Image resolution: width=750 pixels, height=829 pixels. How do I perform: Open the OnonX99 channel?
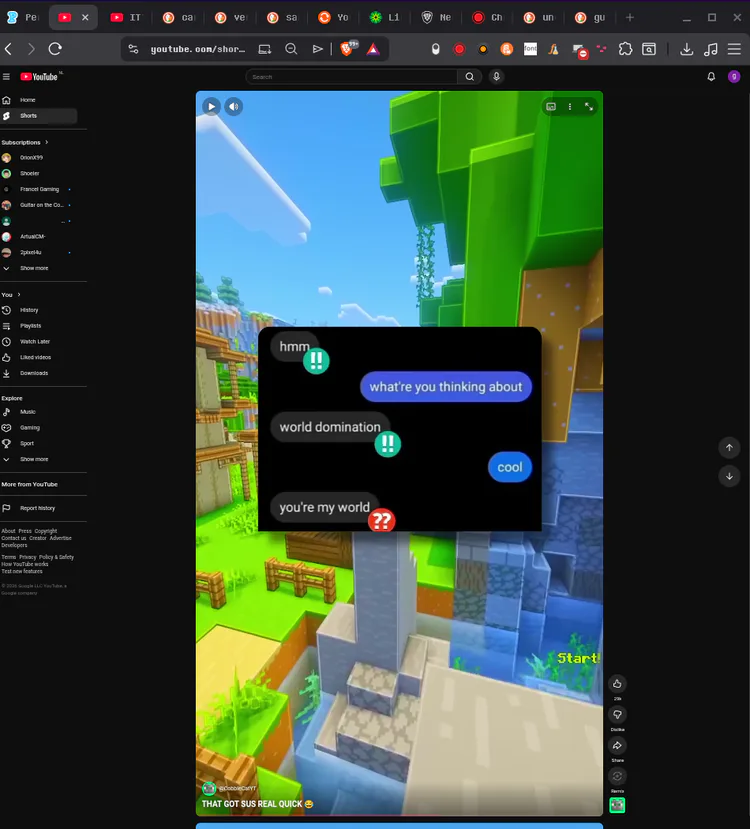tap(38, 158)
